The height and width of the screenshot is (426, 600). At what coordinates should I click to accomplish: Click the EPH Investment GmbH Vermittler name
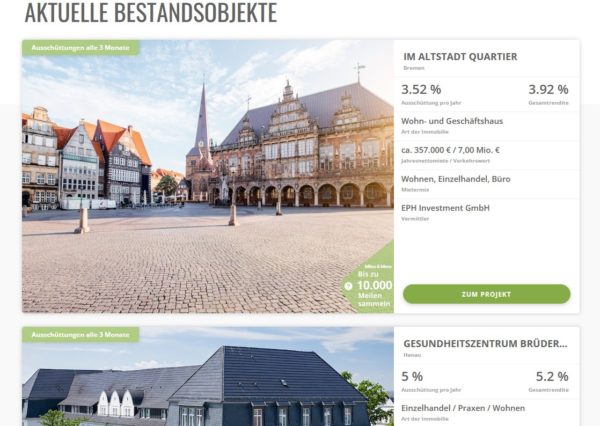(445, 208)
